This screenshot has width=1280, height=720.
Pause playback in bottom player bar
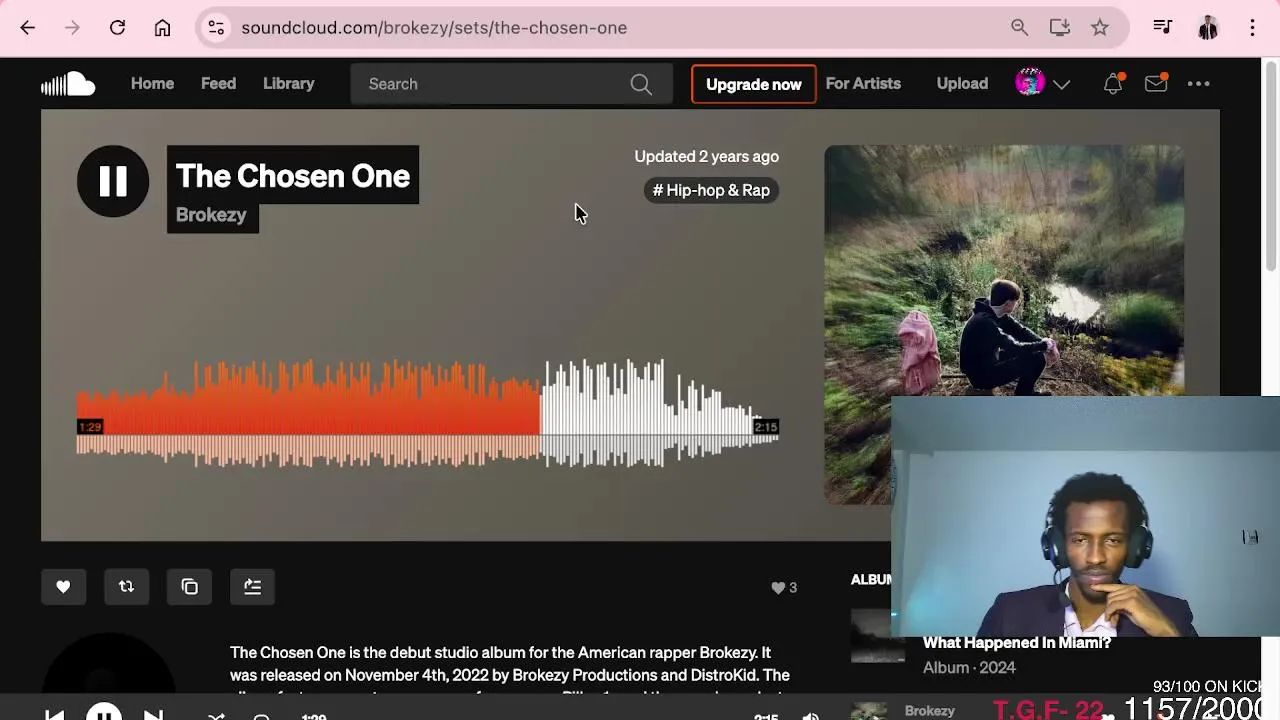(x=104, y=714)
